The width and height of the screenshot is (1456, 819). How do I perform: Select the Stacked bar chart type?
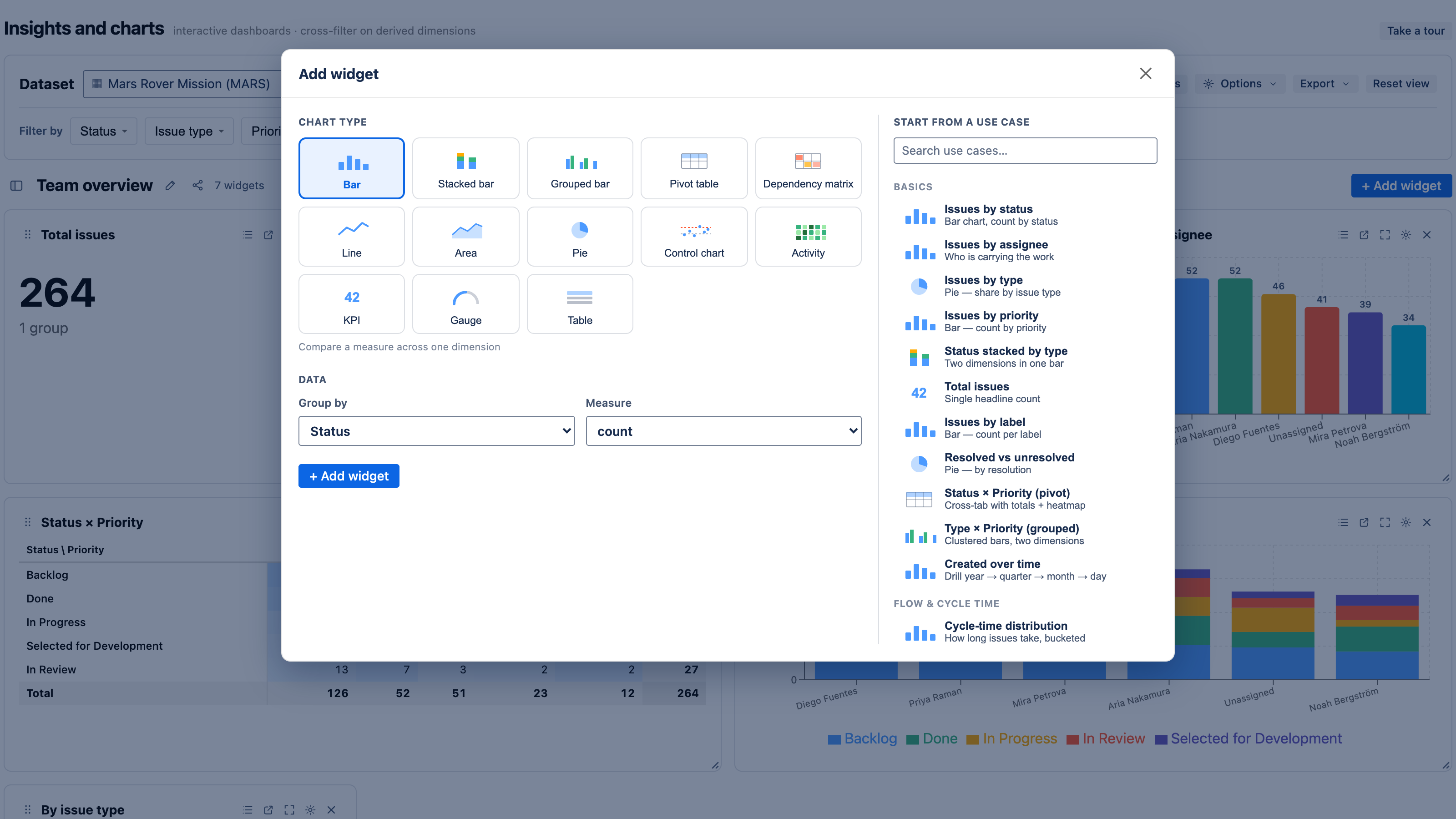pyautogui.click(x=465, y=168)
